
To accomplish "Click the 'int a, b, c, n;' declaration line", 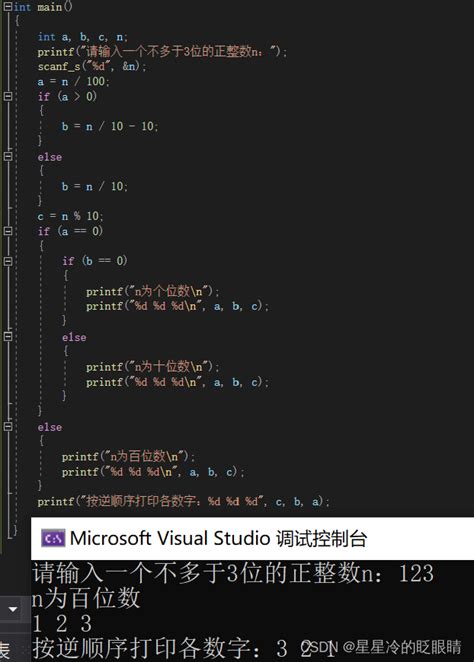I will pyautogui.click(x=82, y=37).
